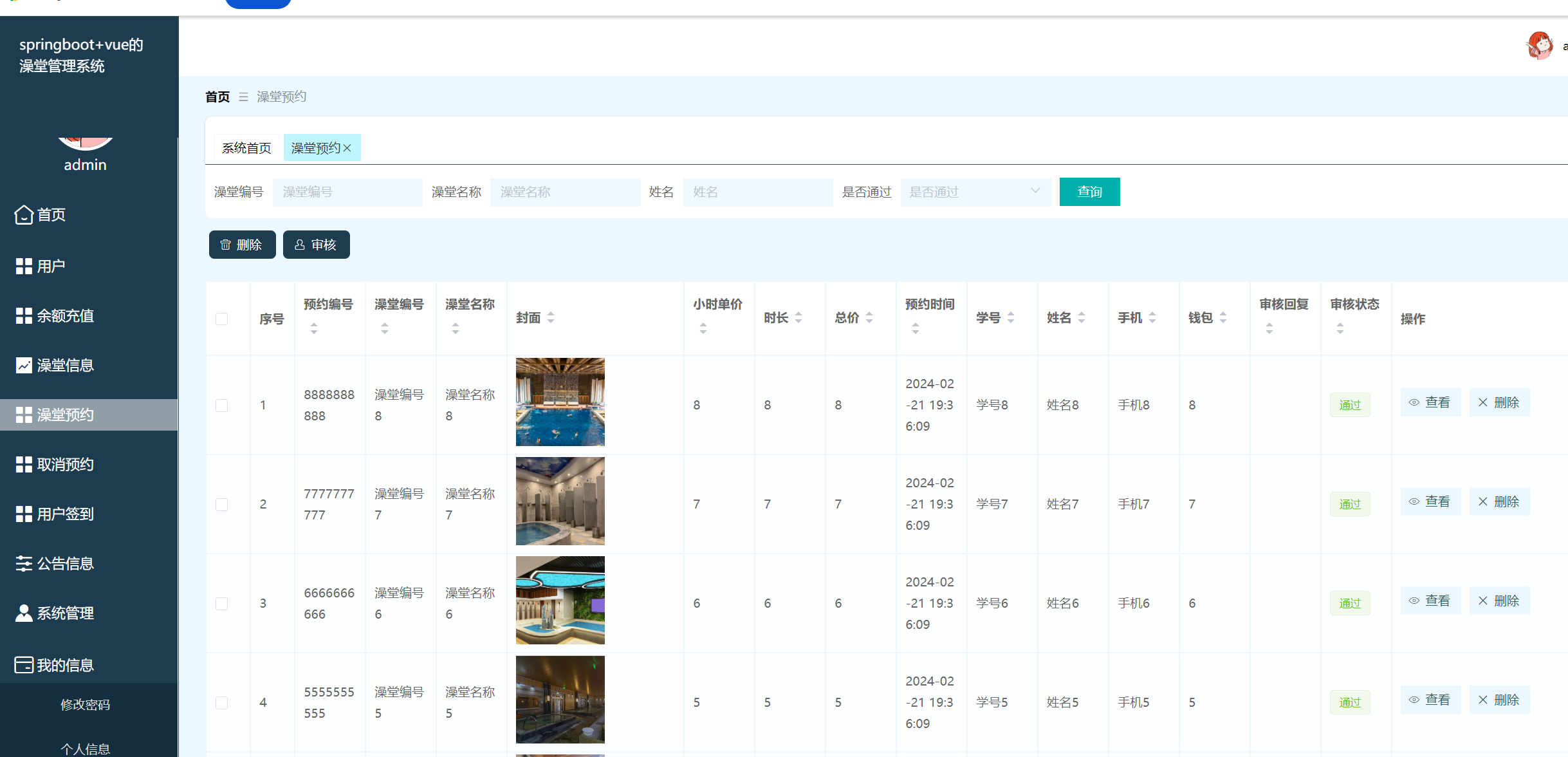Open the 公告信息 announcements sidebar icon
Screen dimensions: 1568x757
[24, 563]
